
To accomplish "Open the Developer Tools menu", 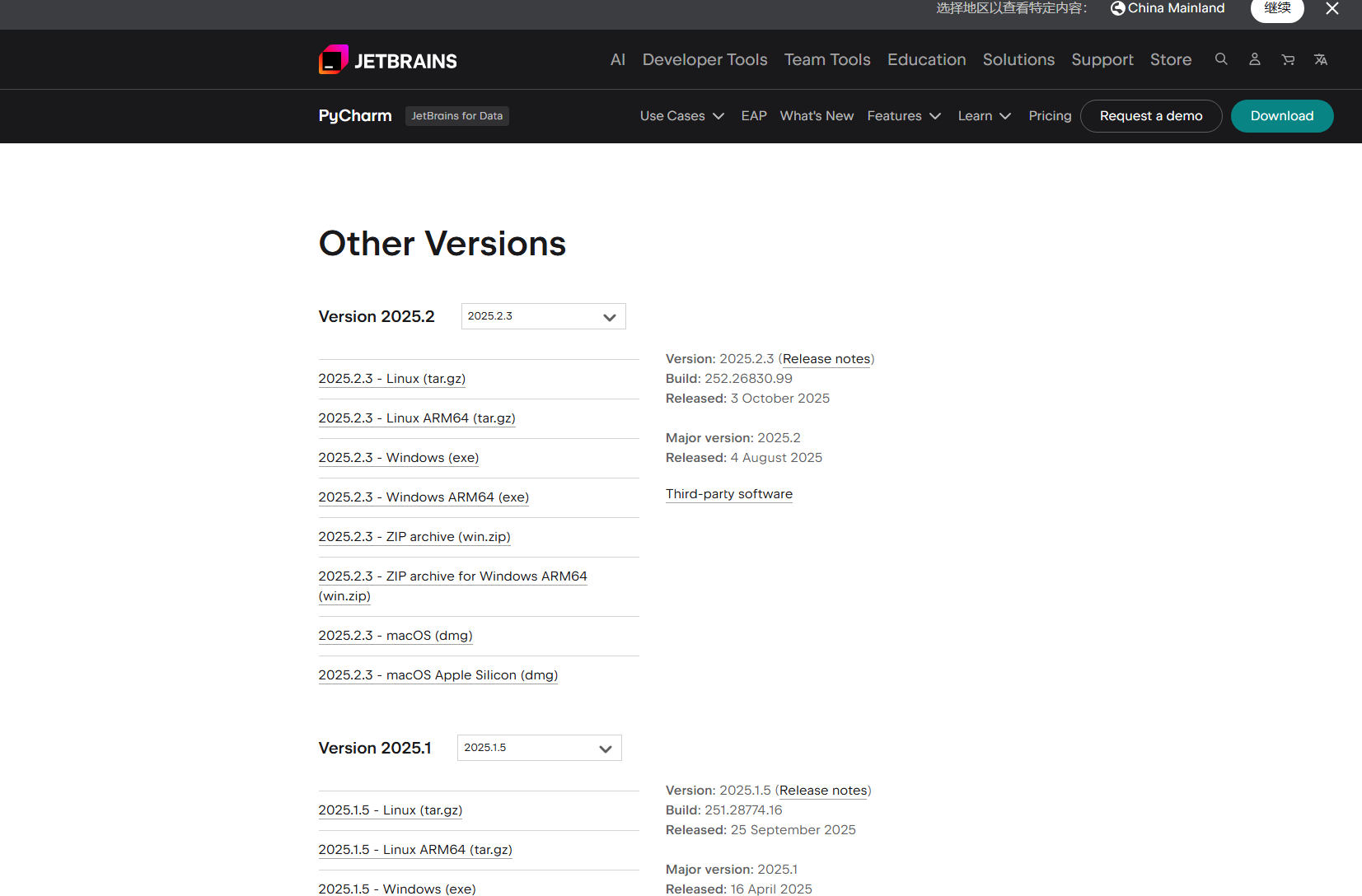I will [705, 59].
